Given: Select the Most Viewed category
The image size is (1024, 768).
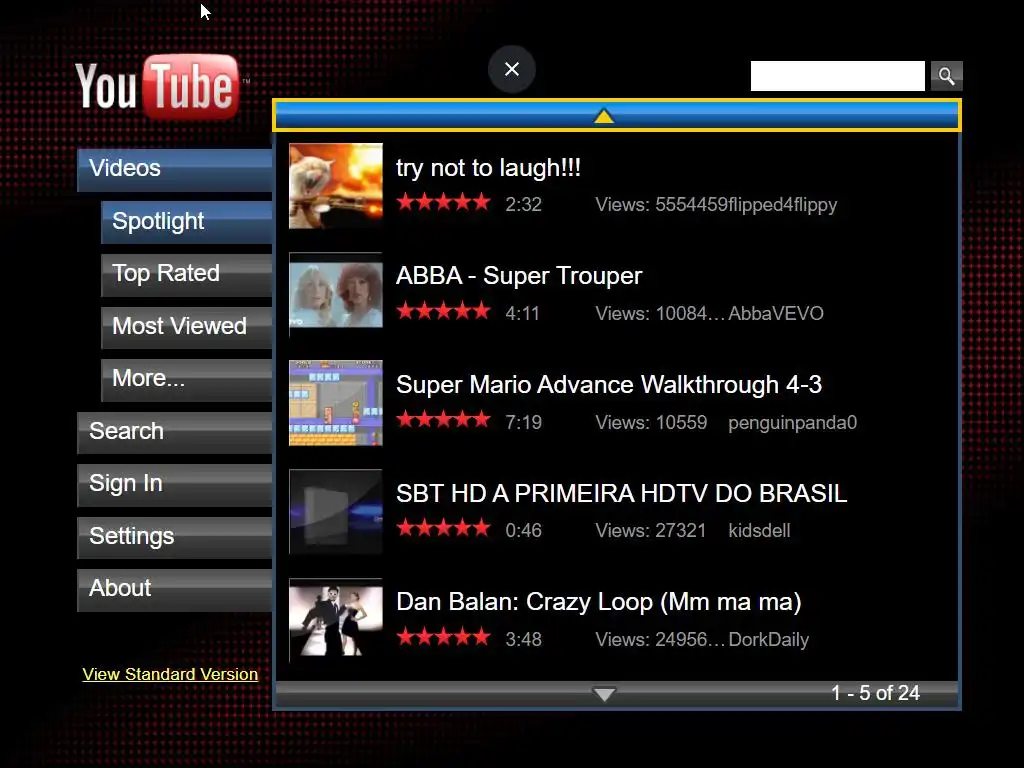Looking at the screenshot, I should click(187, 327).
